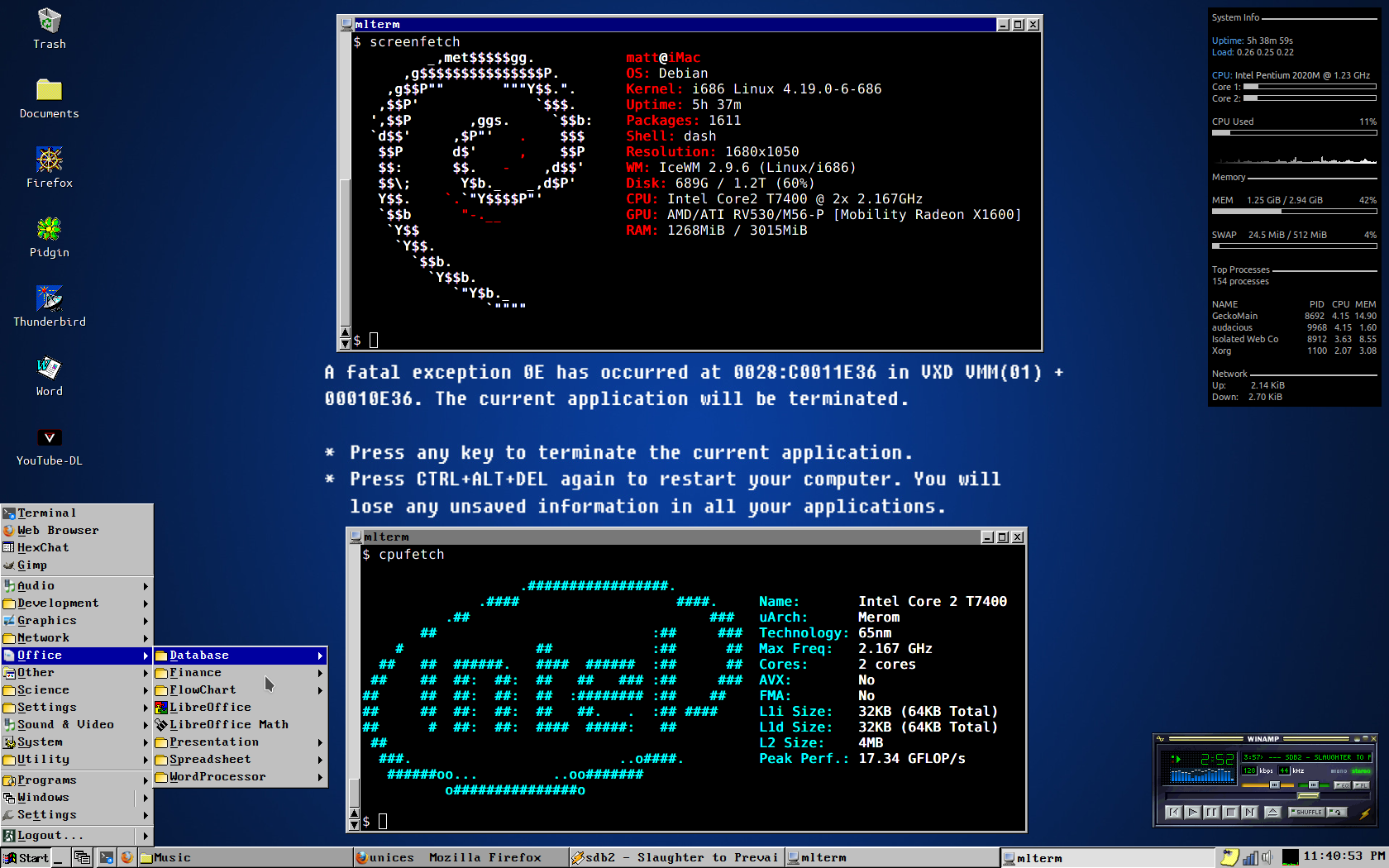Click the Winamp elapsed time display
Image resolution: width=1389 pixels, height=868 pixels.
click(x=1217, y=759)
